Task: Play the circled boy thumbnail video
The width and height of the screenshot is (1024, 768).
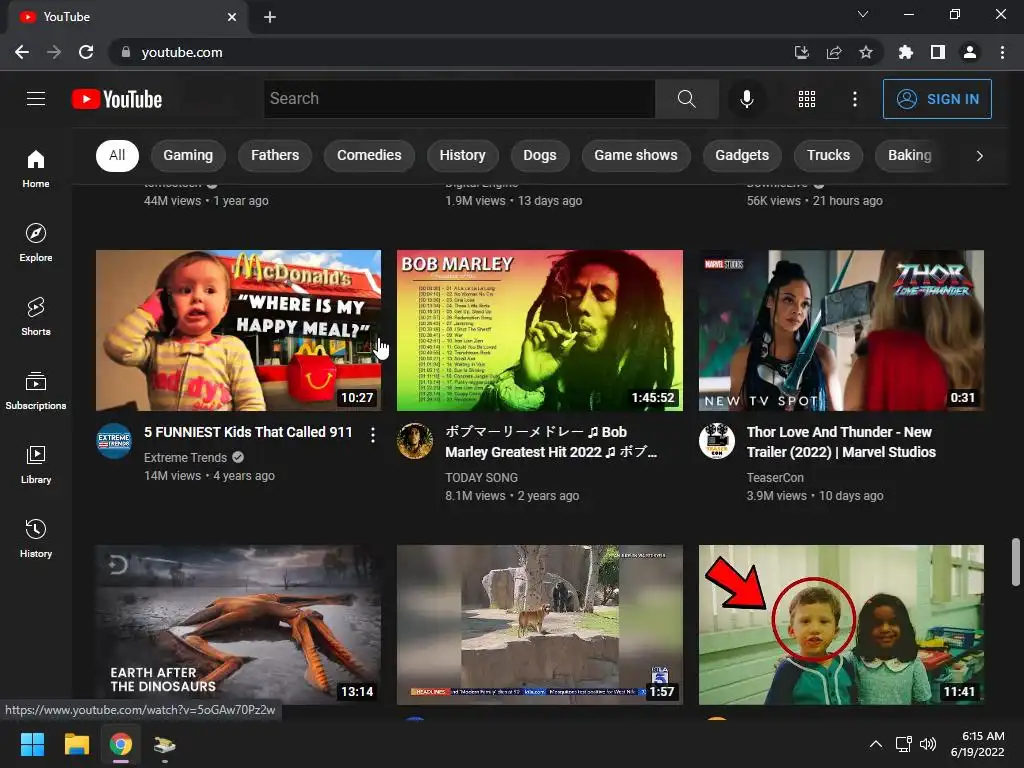Action: (841, 625)
